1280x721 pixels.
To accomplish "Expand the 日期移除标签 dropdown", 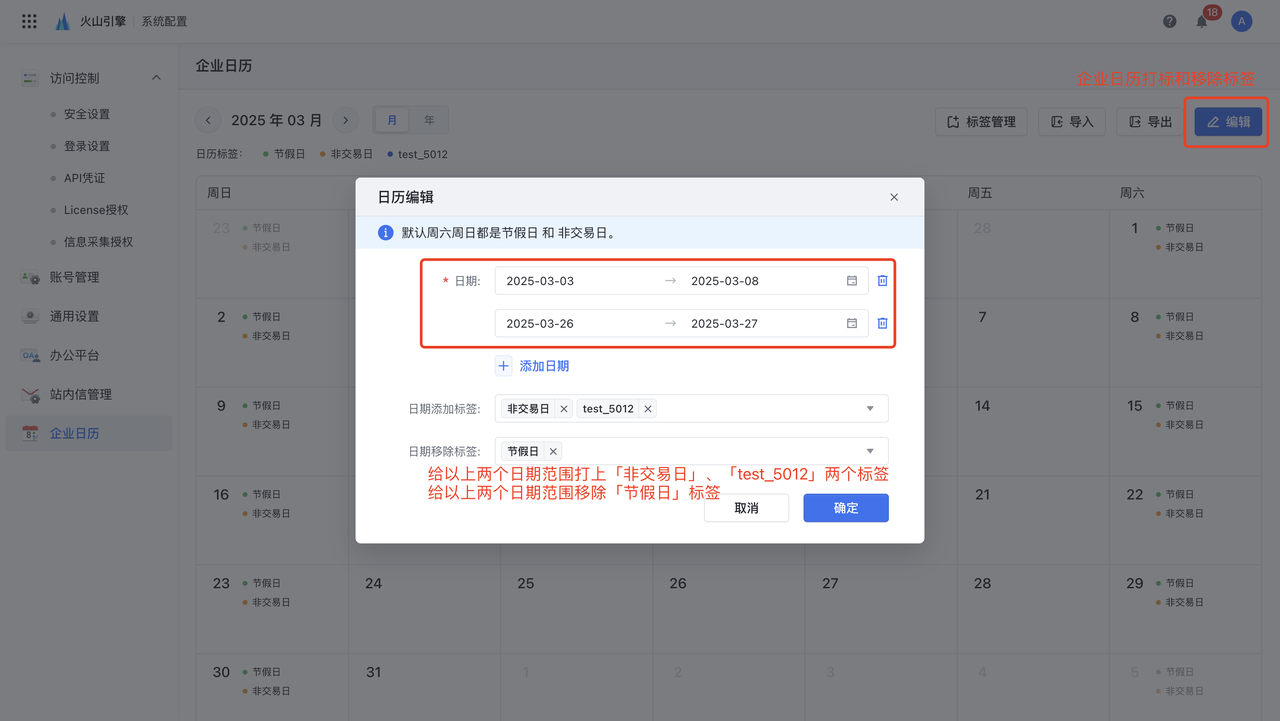I will [x=870, y=451].
